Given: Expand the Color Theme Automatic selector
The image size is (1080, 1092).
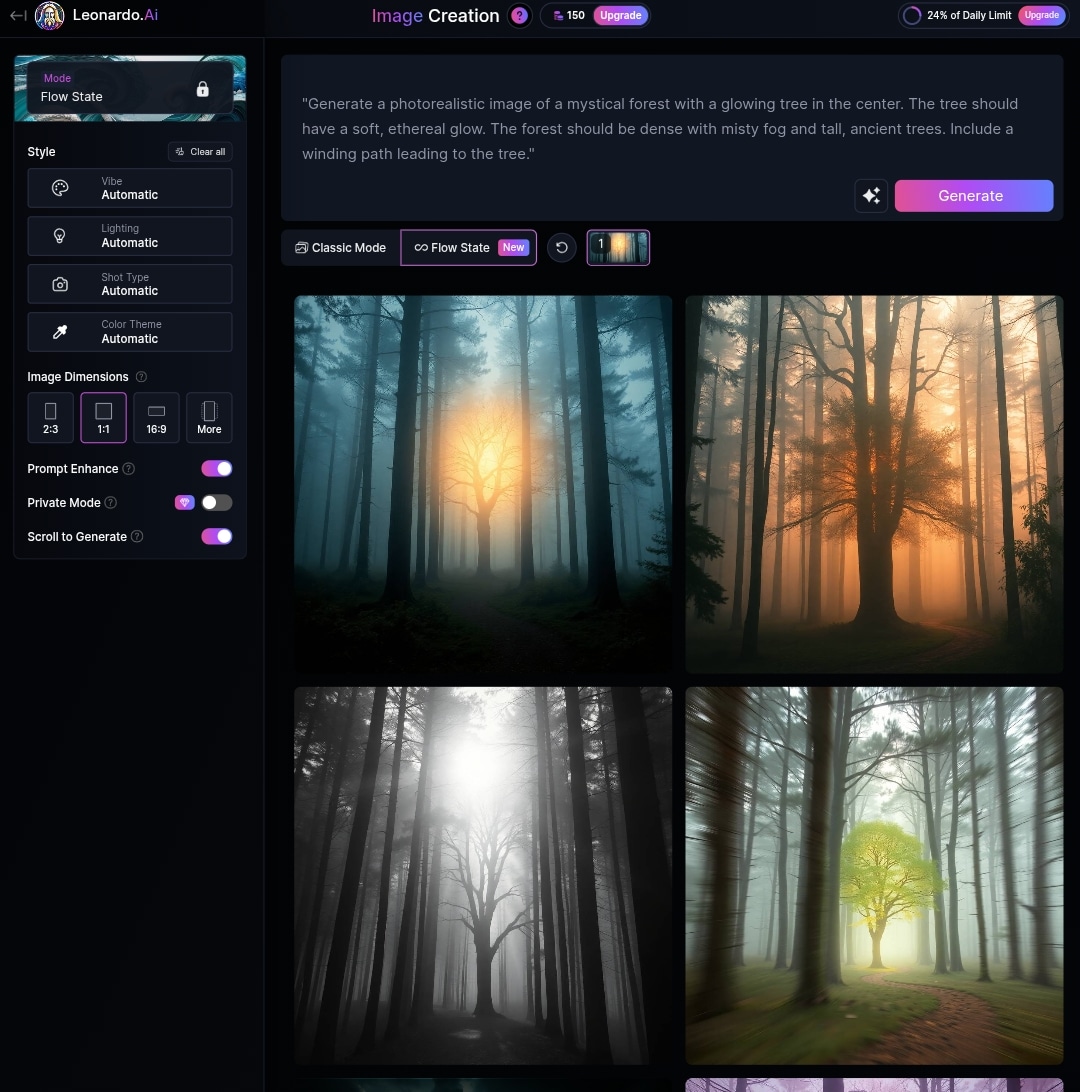Looking at the screenshot, I should click(x=130, y=332).
